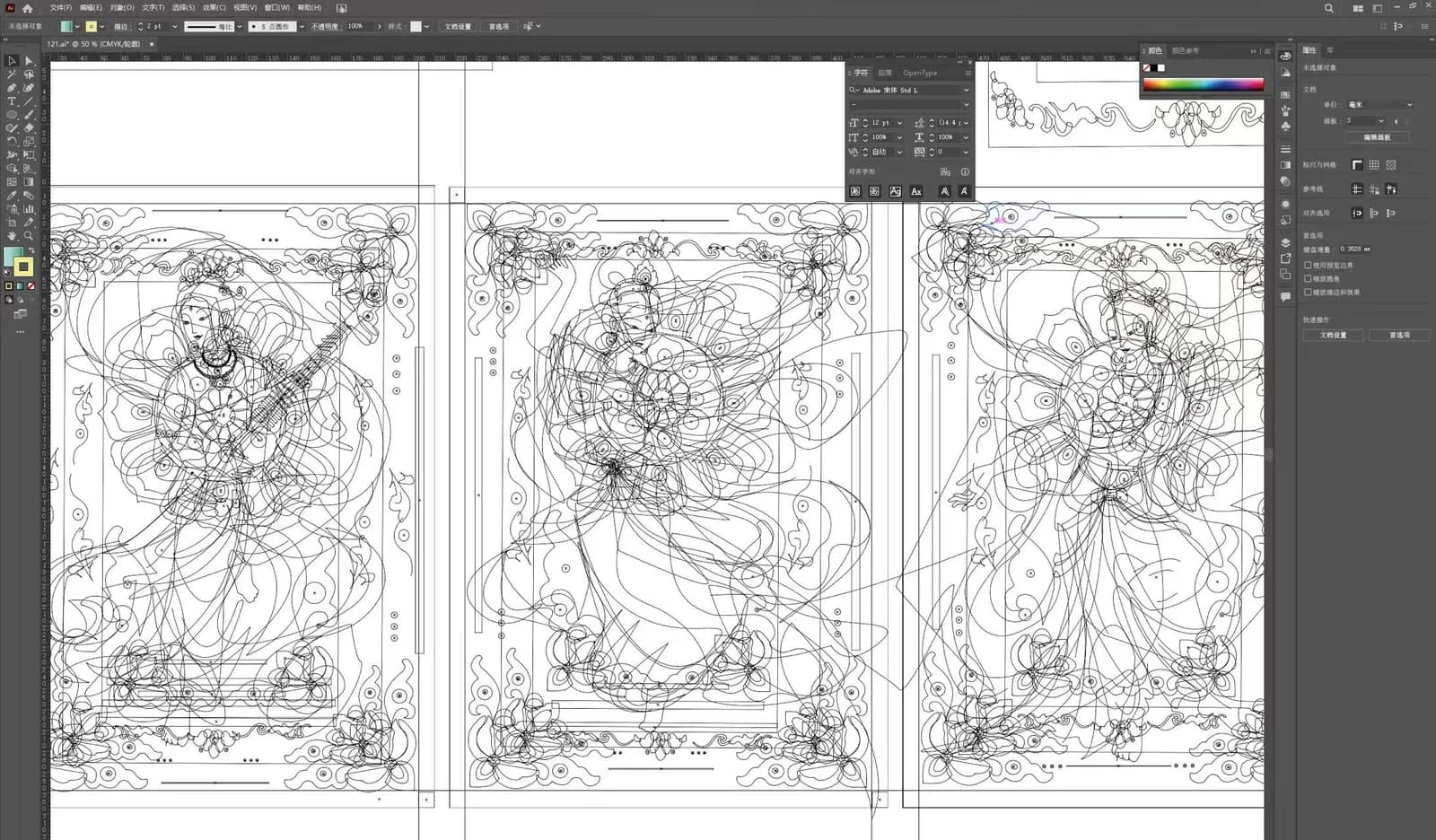Select the Magic Wand tool
The width and height of the screenshot is (1436, 840).
12,74
